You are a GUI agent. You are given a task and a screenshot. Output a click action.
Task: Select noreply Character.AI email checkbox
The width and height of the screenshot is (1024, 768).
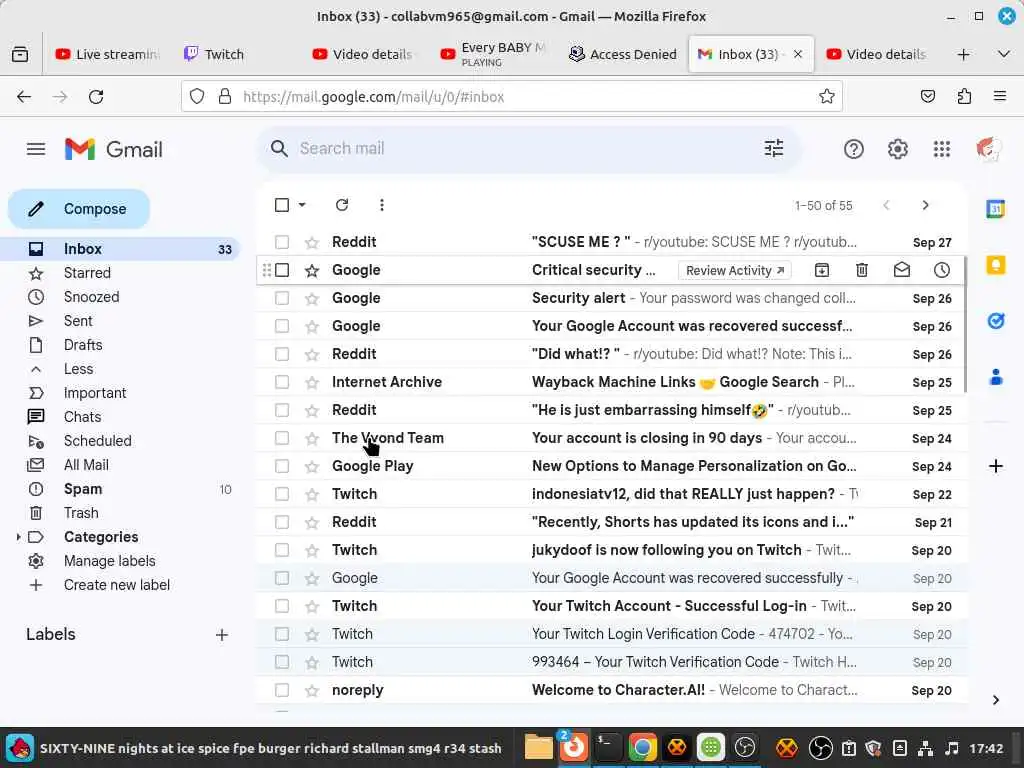click(281, 690)
